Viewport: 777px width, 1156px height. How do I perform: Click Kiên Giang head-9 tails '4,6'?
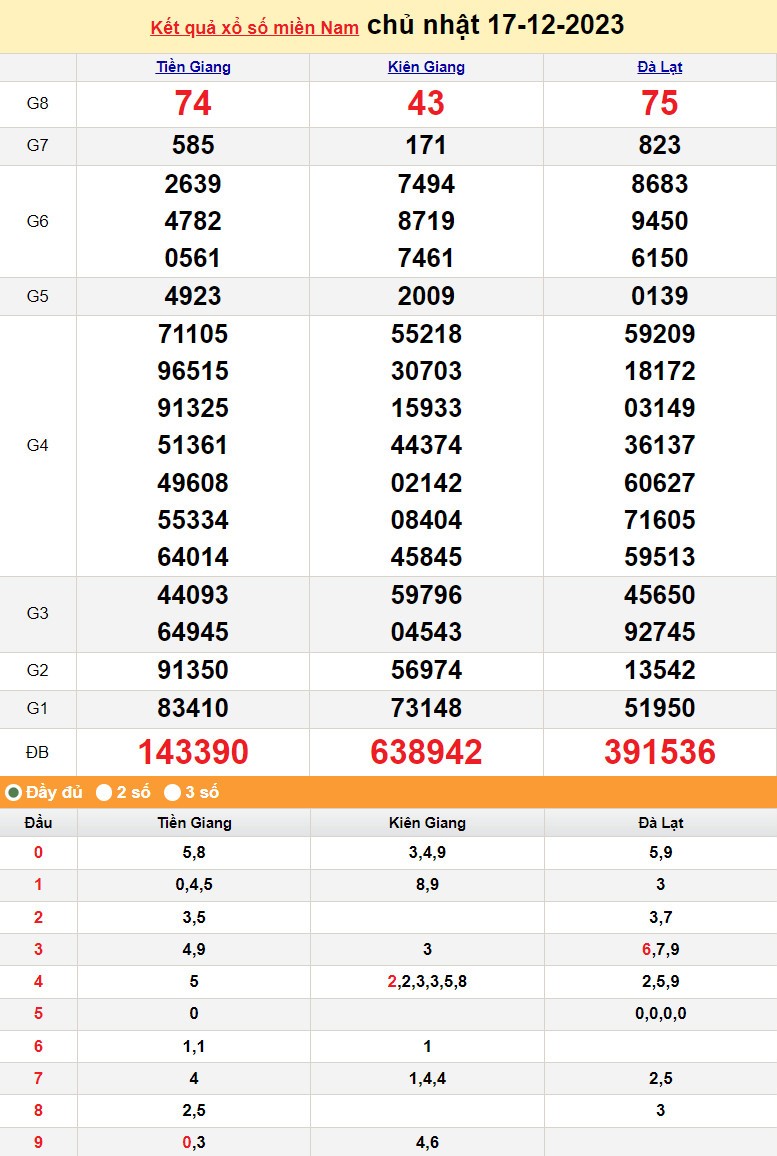click(428, 1143)
